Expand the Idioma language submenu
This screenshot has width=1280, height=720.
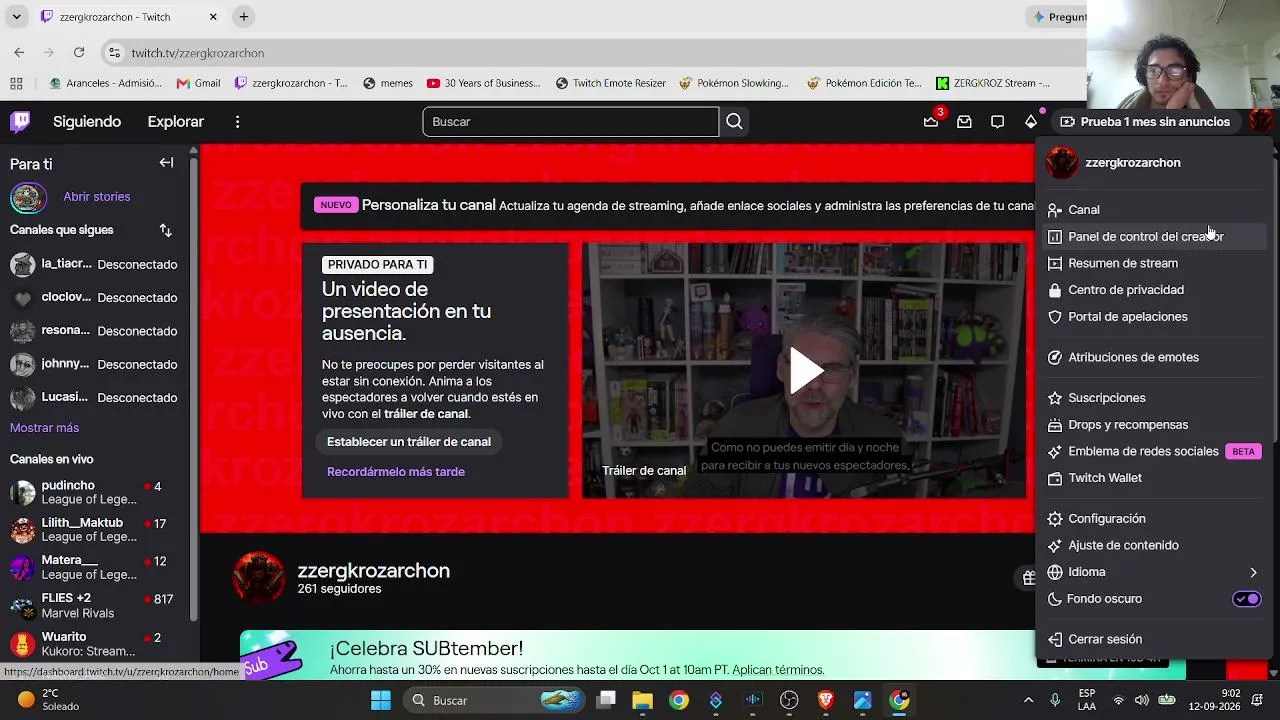coord(1154,572)
